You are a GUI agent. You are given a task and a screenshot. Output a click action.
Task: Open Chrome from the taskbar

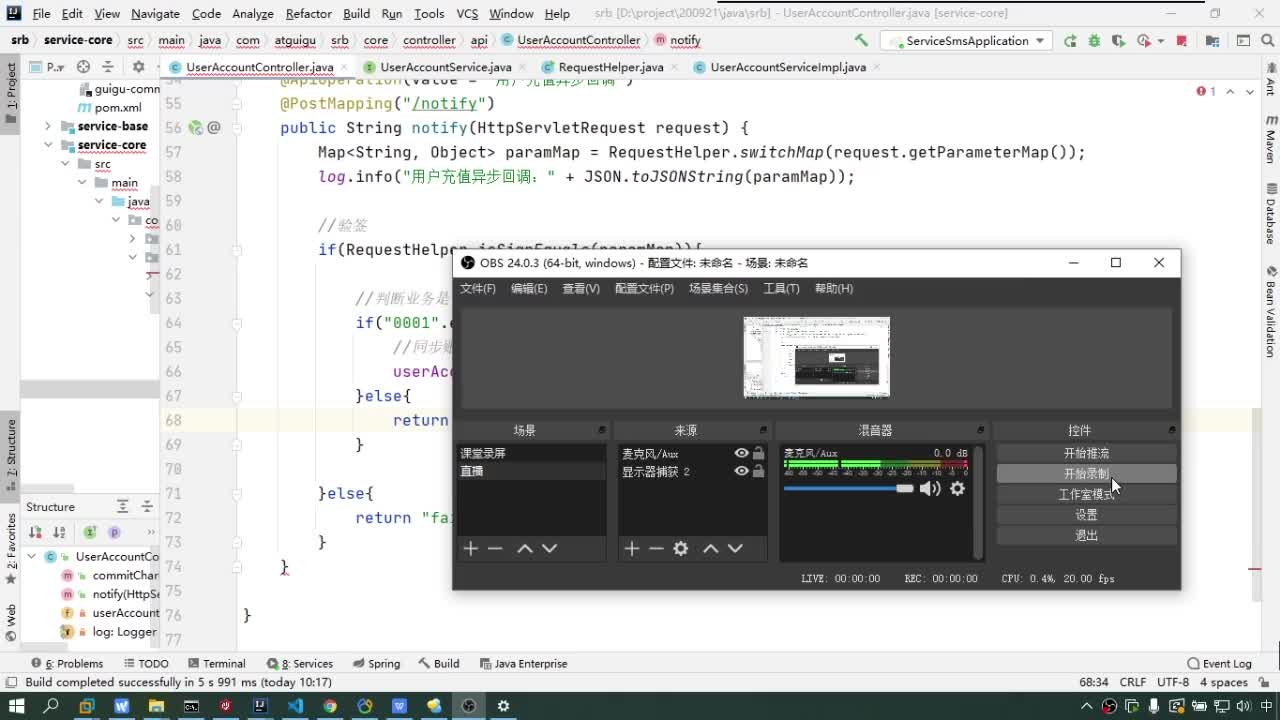330,706
